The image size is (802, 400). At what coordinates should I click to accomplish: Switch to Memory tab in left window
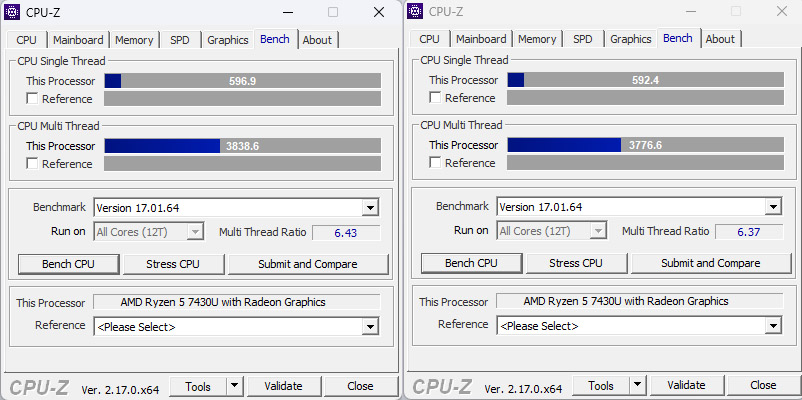point(134,40)
